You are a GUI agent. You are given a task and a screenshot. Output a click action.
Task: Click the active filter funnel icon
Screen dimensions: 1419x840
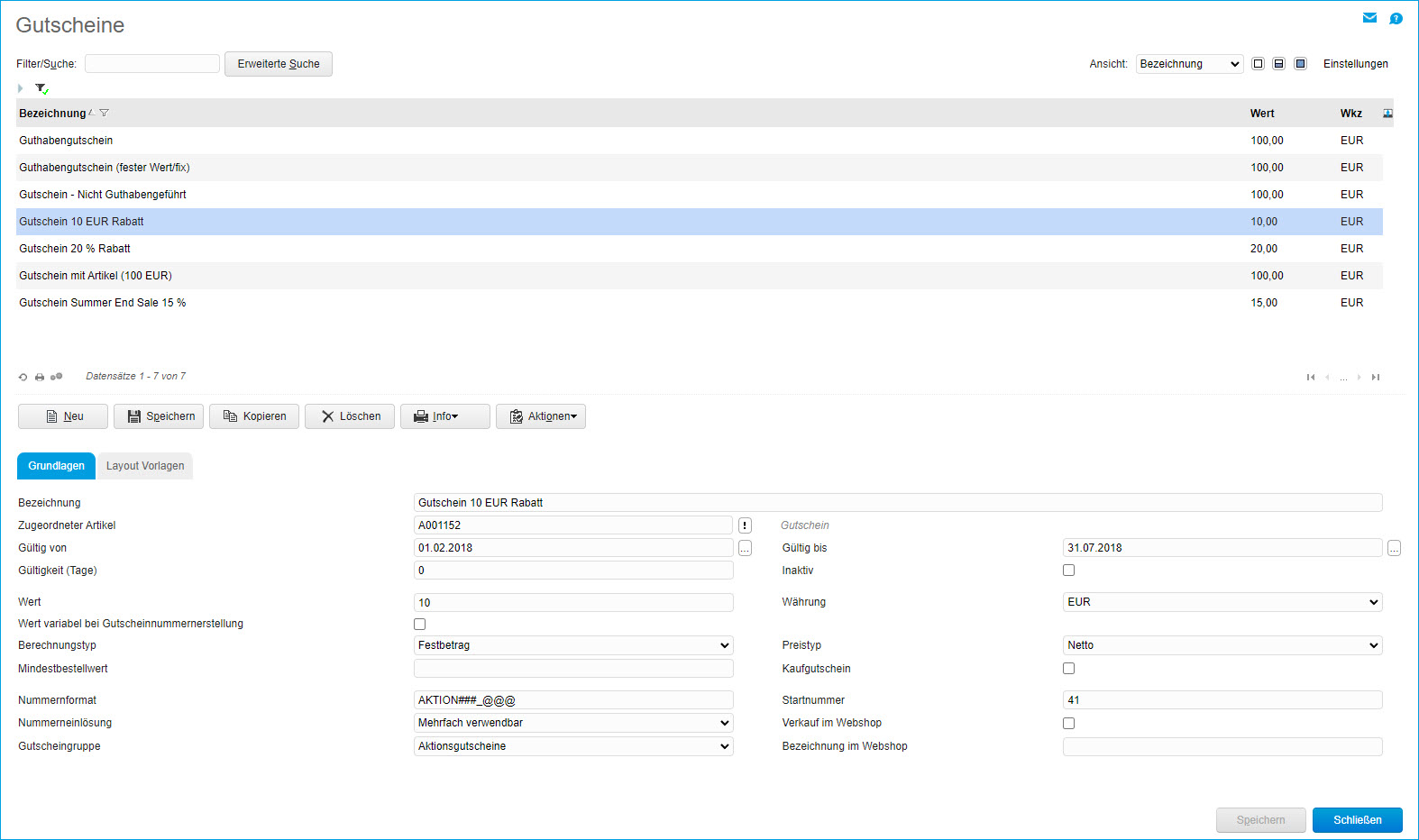(41, 88)
